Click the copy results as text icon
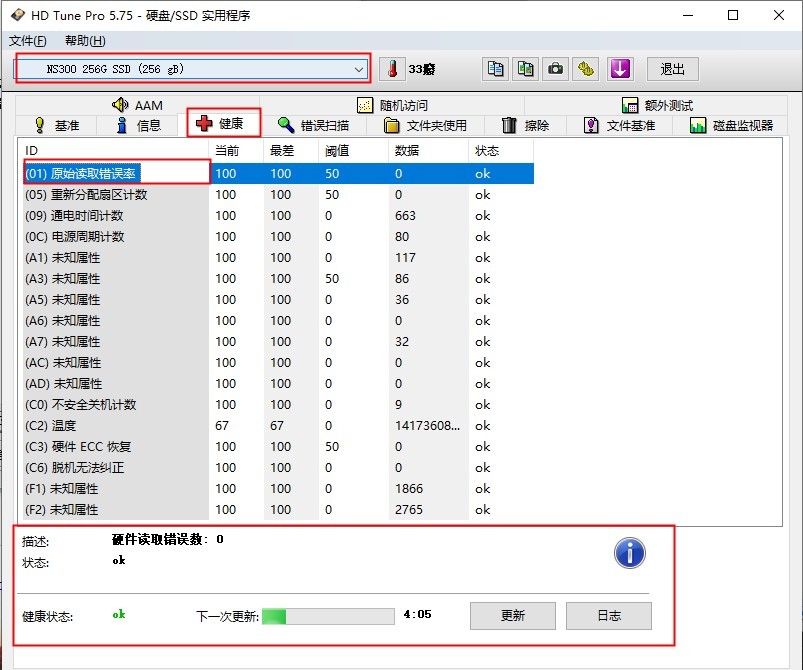803x670 pixels. click(495, 68)
